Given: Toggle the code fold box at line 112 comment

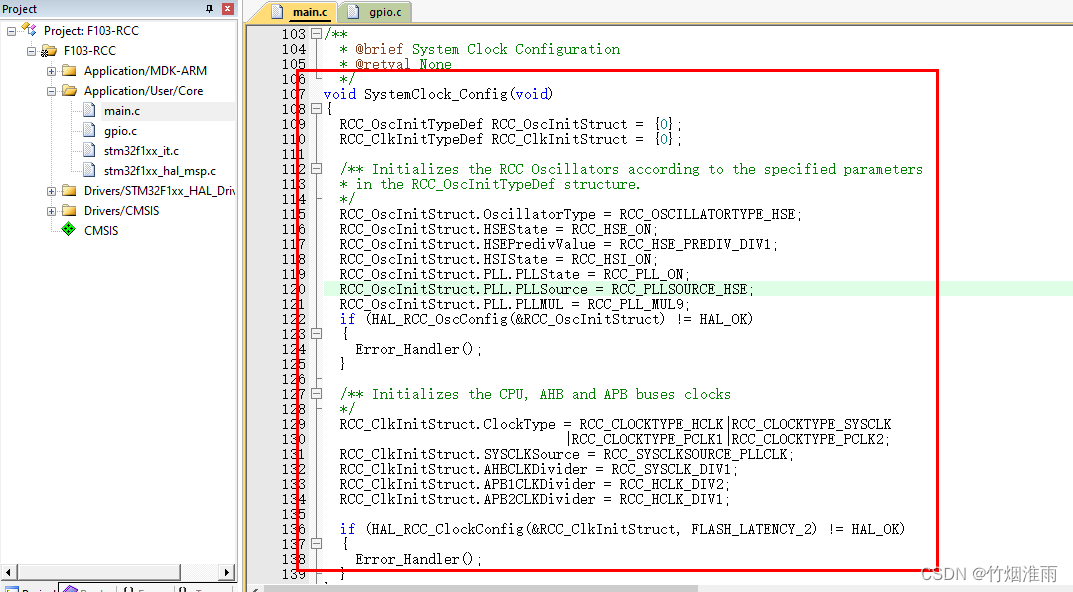Looking at the screenshot, I should [x=316, y=168].
